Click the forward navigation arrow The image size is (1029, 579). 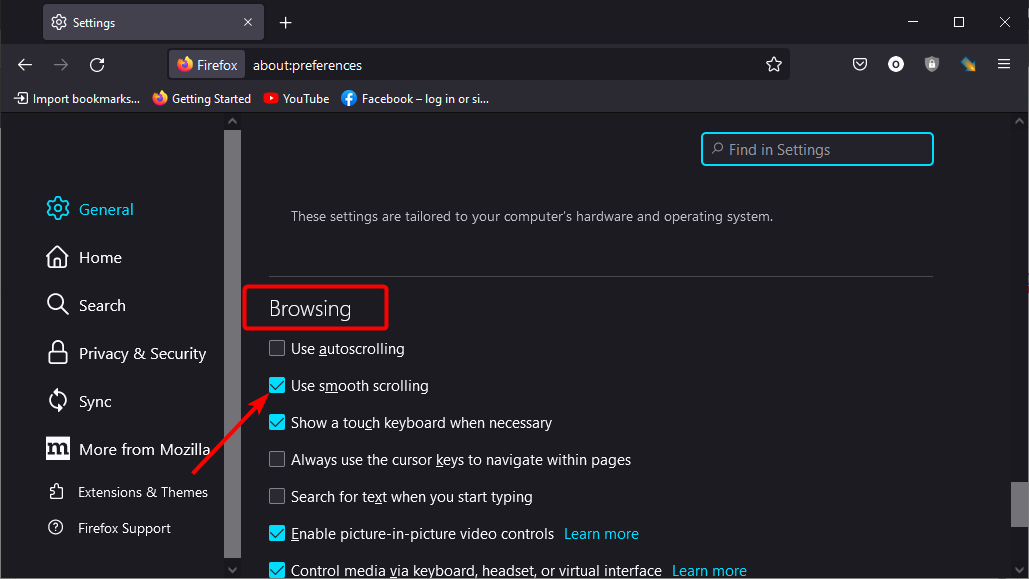click(x=61, y=64)
